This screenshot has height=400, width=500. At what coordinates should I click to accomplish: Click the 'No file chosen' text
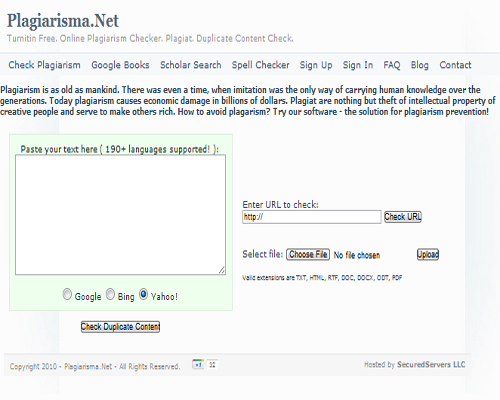click(357, 255)
